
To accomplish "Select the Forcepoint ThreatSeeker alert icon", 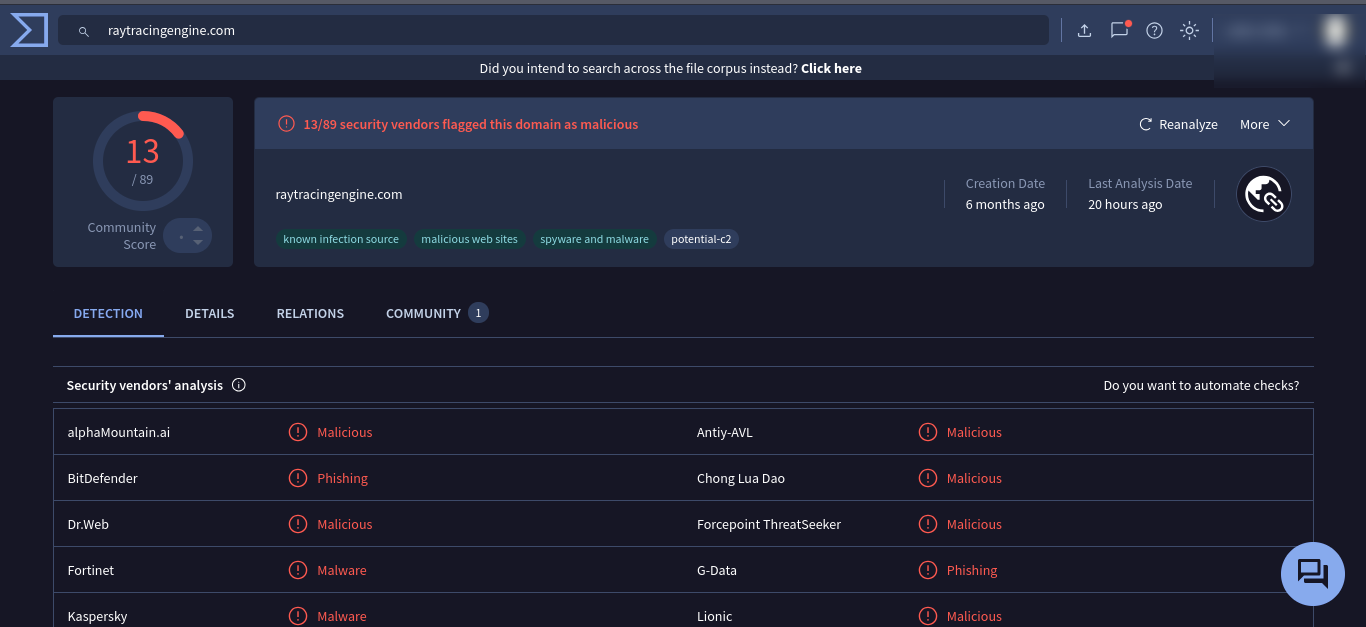I will pos(928,524).
